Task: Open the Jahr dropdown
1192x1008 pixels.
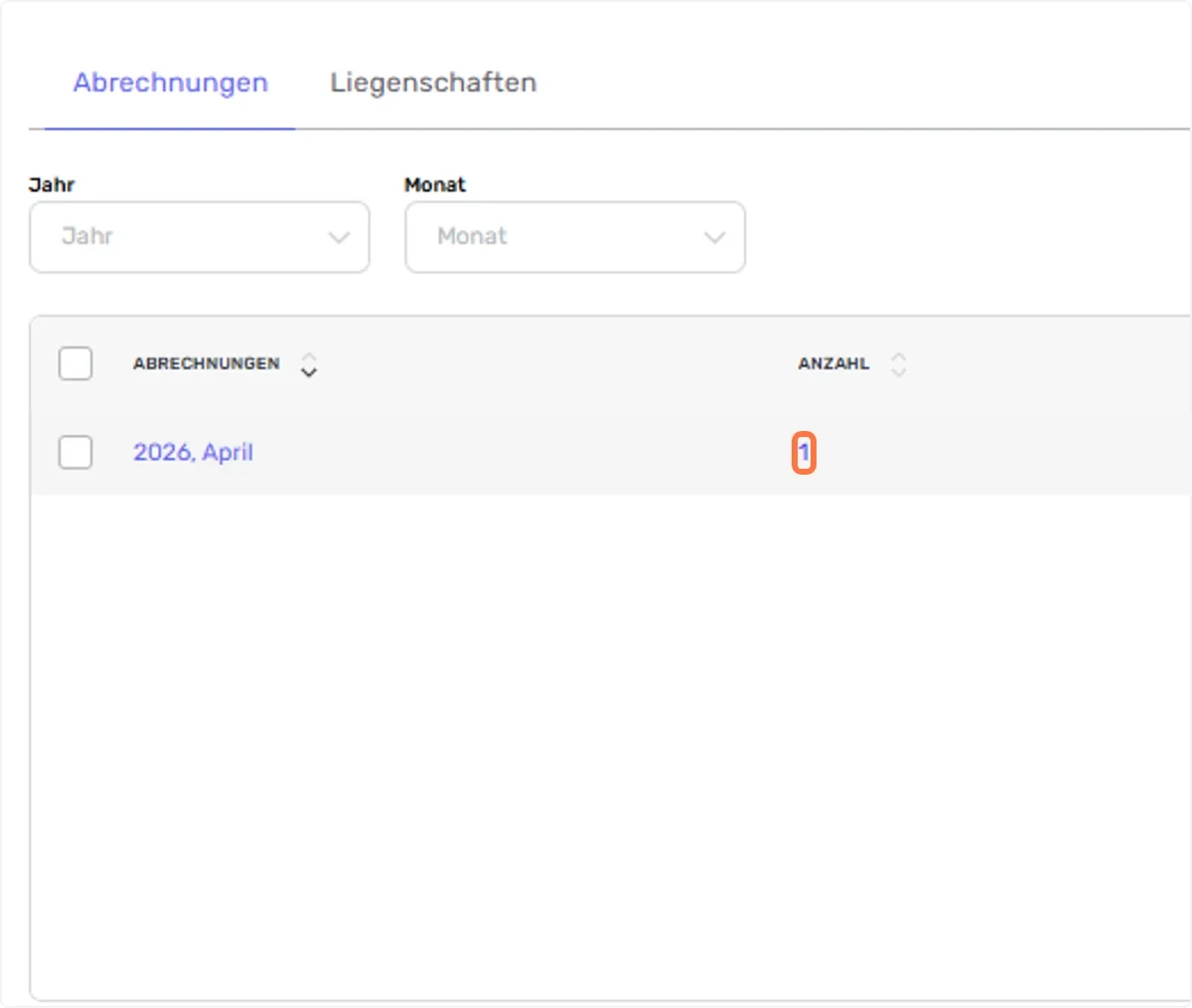Action: coord(200,237)
